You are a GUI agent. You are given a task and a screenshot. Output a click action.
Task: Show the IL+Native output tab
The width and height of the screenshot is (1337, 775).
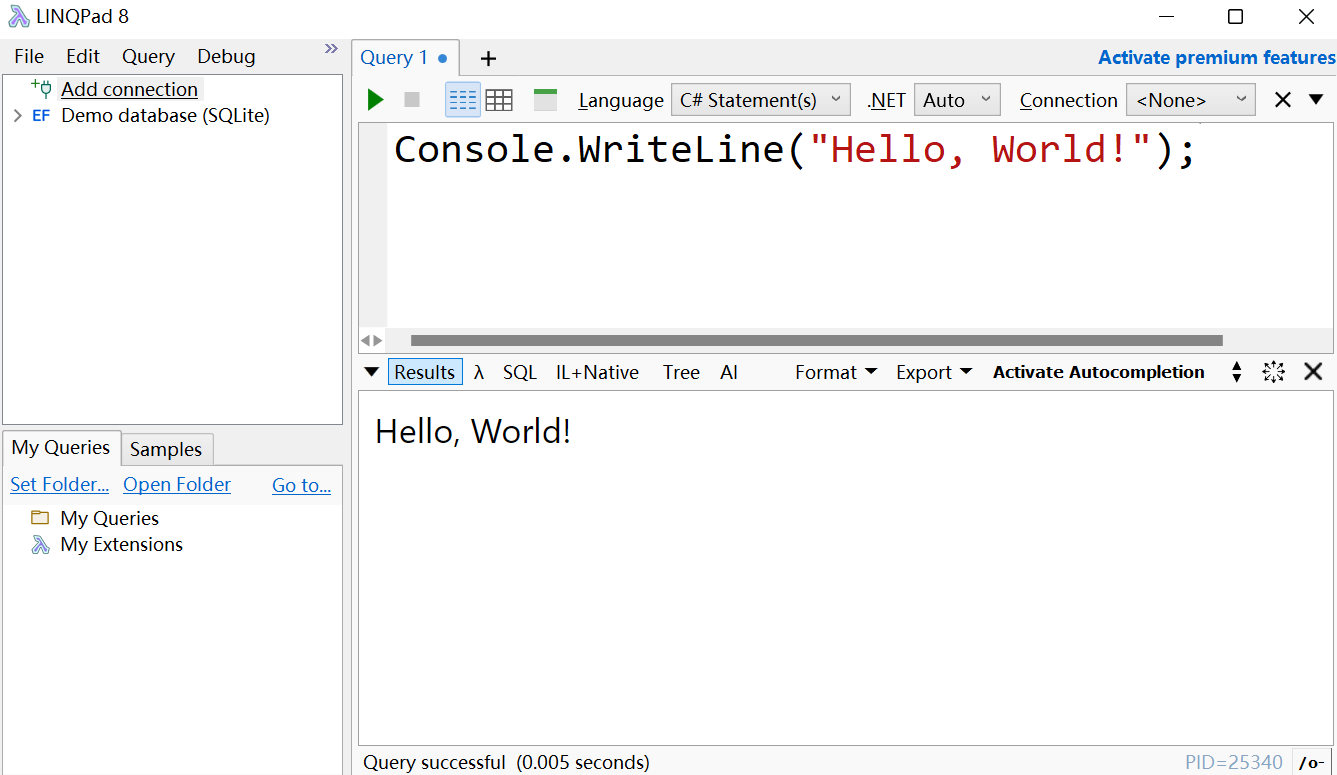point(597,372)
